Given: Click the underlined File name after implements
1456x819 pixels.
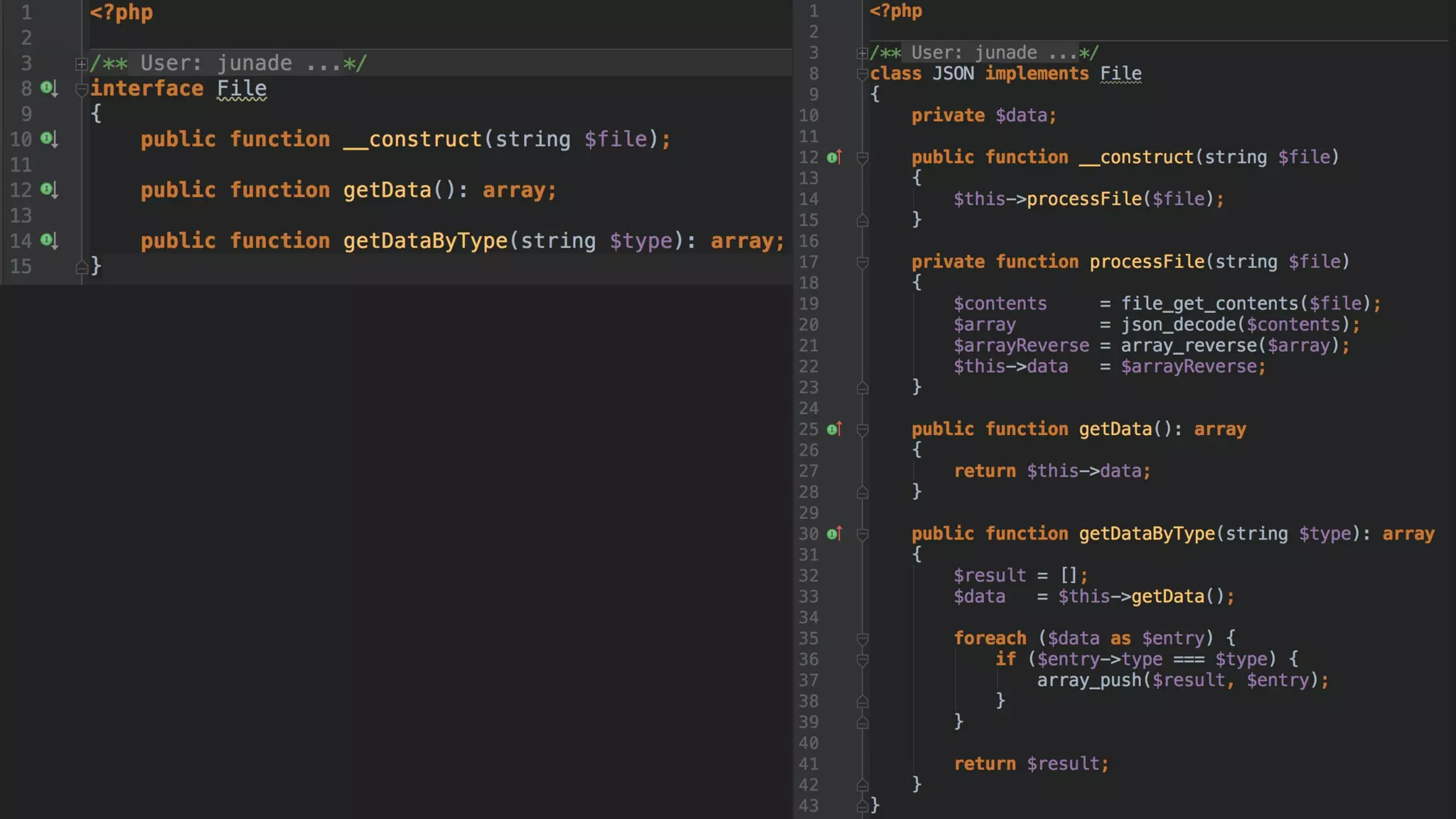Looking at the screenshot, I should coord(1120,73).
